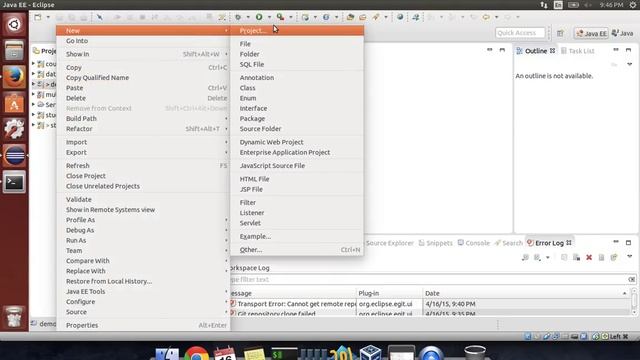Click the New wizard icon in Eclipse toolbar
Screen dimensions: 640x360
click(38, 17)
